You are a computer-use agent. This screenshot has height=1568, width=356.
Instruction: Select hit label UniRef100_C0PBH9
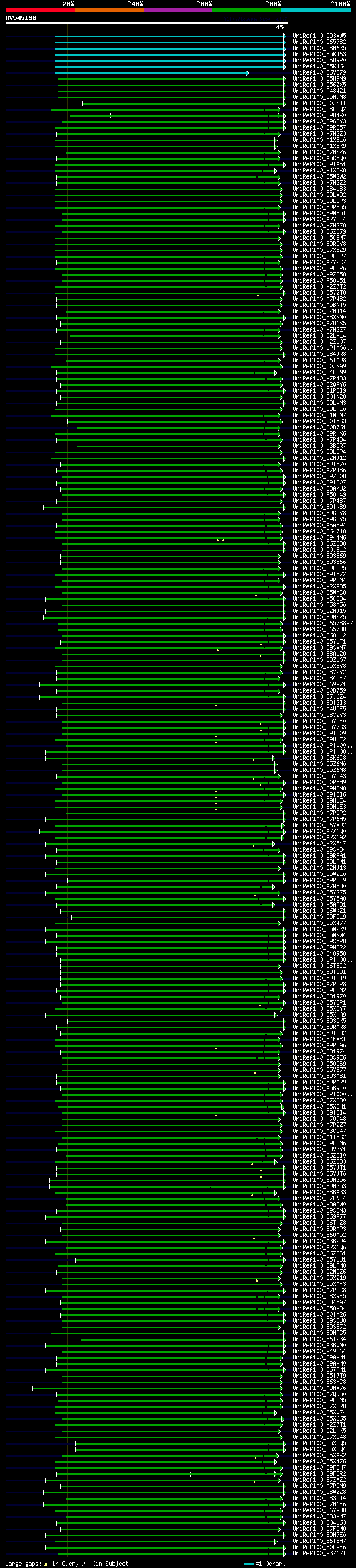319,782
